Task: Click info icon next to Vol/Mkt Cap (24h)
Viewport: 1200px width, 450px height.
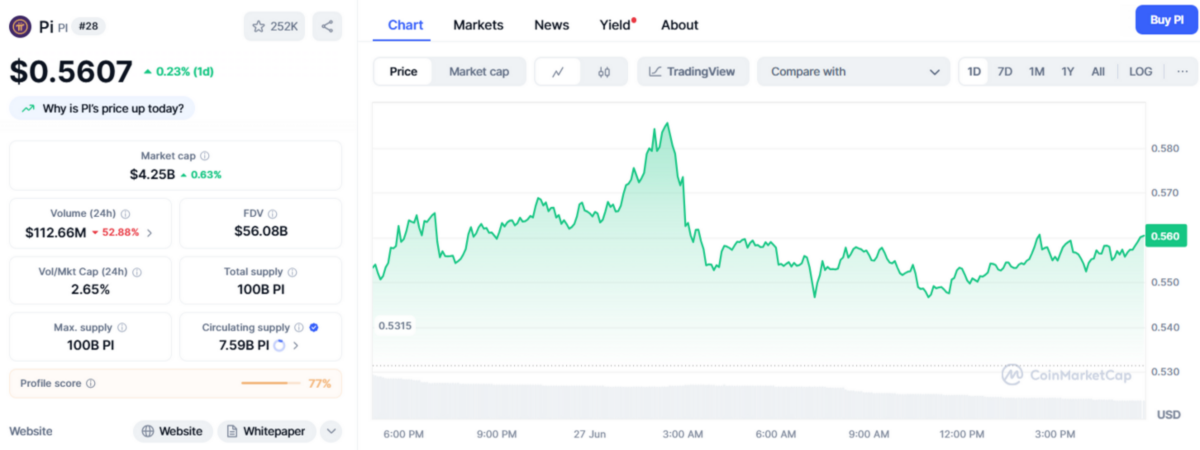Action: tap(137, 272)
